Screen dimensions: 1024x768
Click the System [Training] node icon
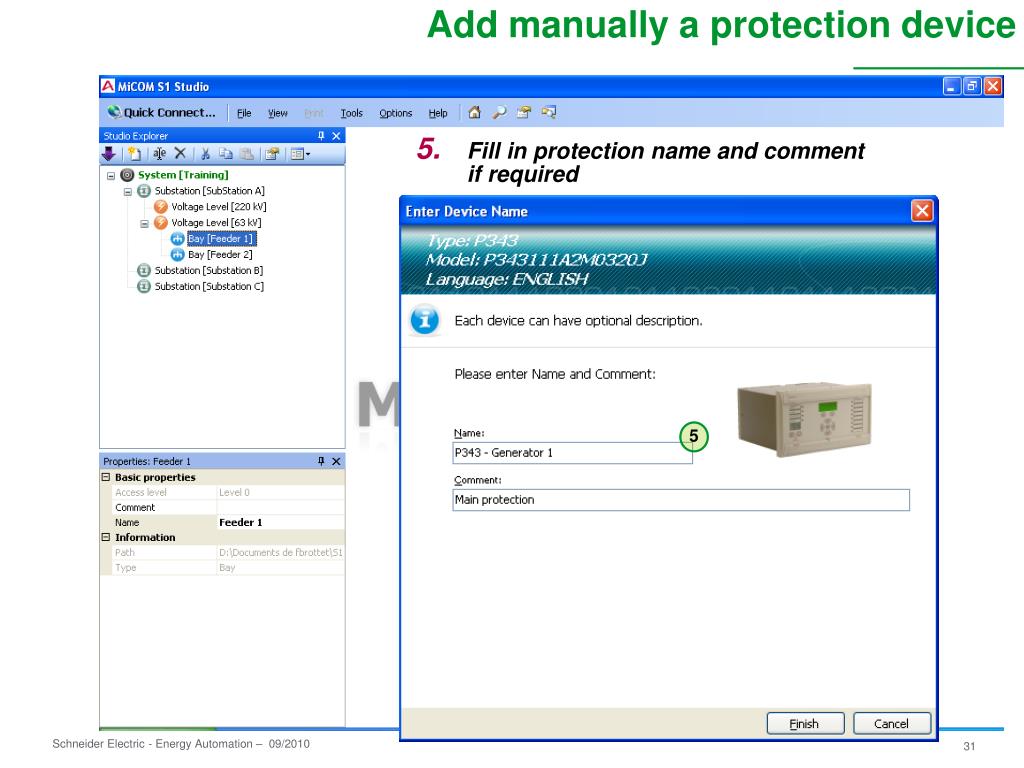127,175
